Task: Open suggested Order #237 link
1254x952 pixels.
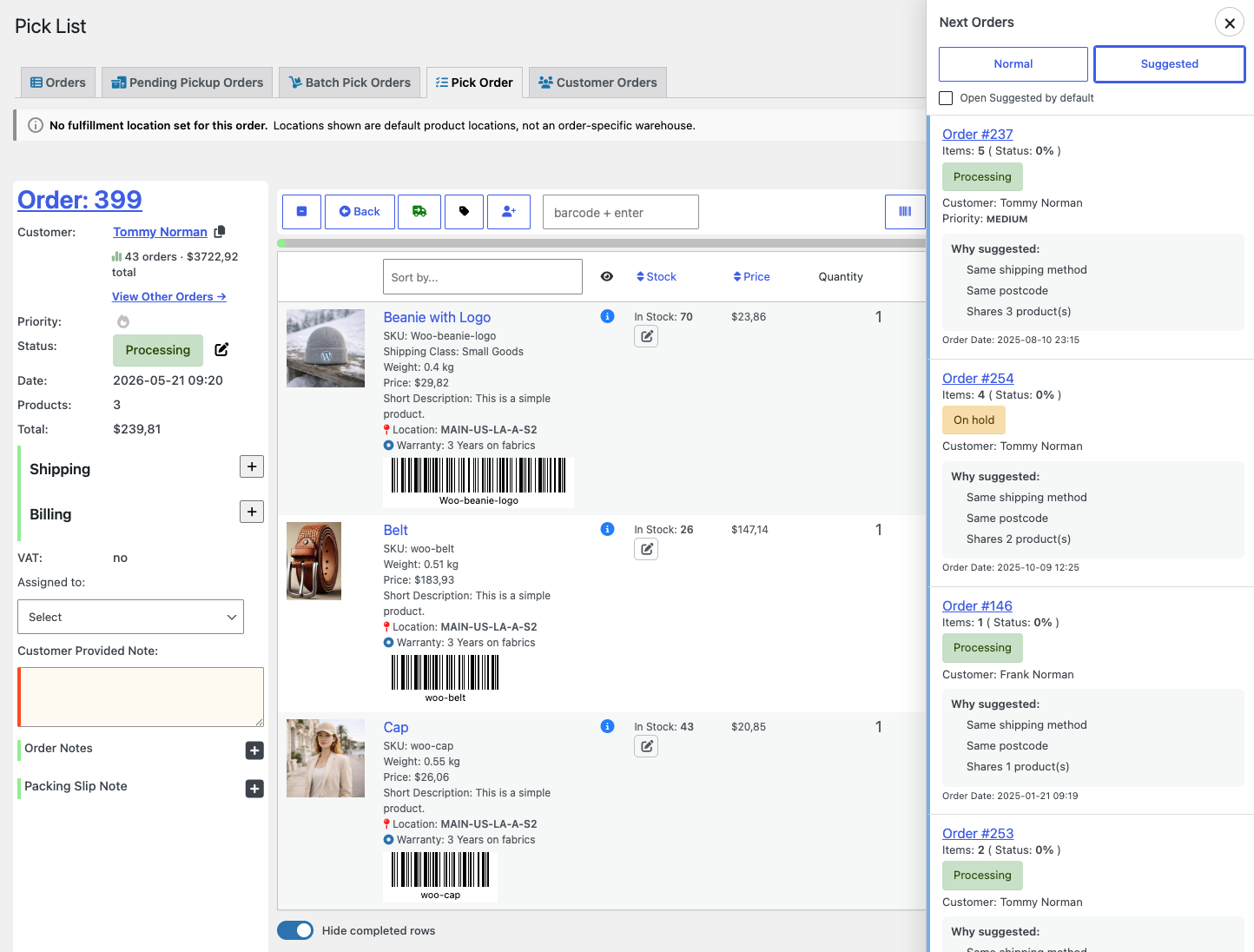Action: tap(978, 134)
